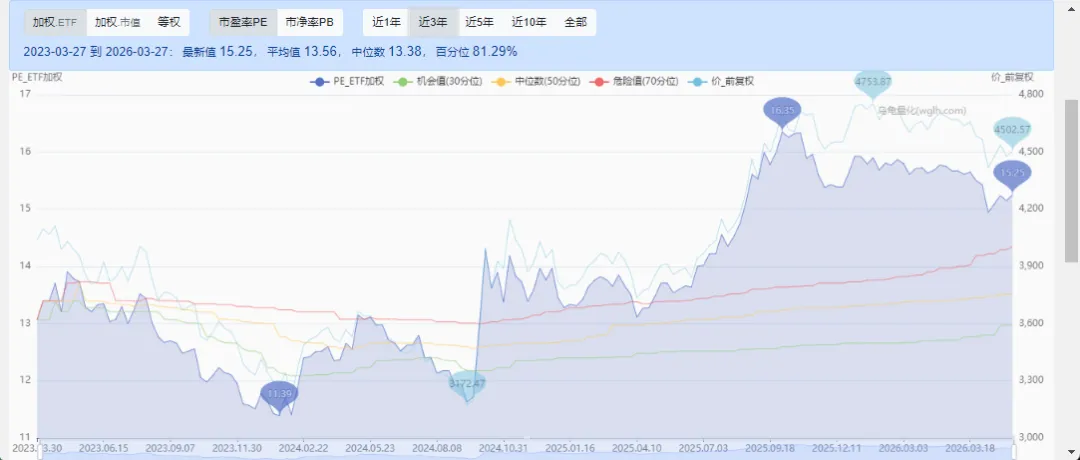Toggle 价_前复权 legend series

coord(723,81)
